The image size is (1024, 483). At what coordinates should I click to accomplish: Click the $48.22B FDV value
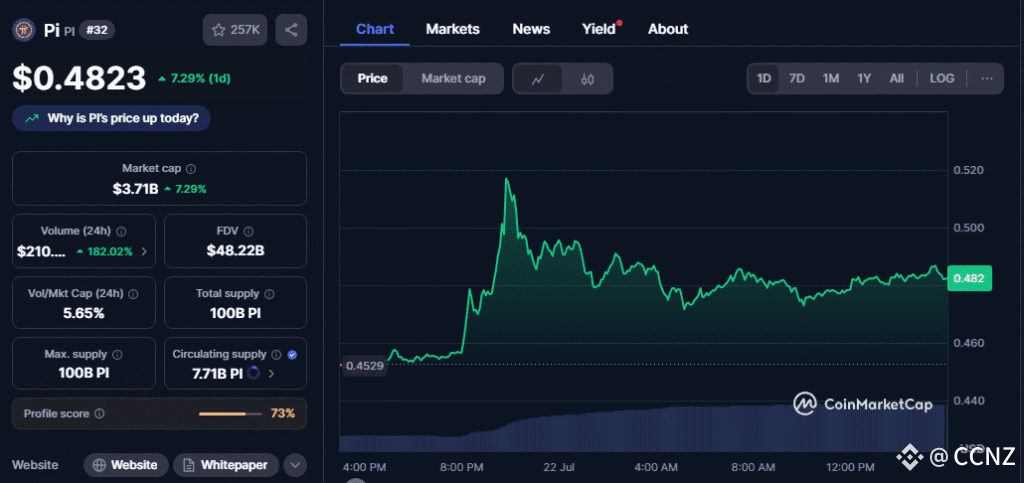[235, 251]
